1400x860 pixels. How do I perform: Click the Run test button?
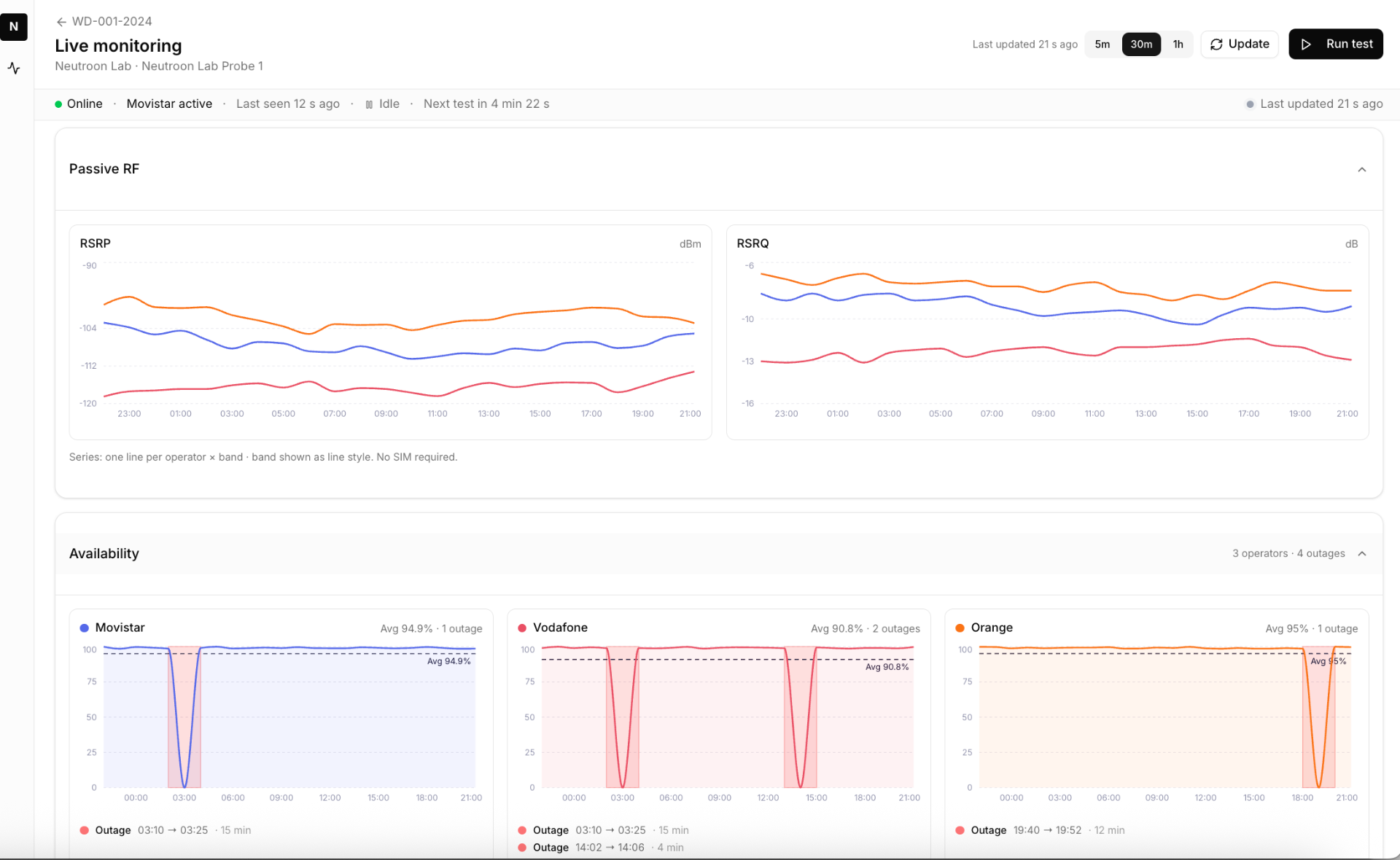click(1335, 44)
